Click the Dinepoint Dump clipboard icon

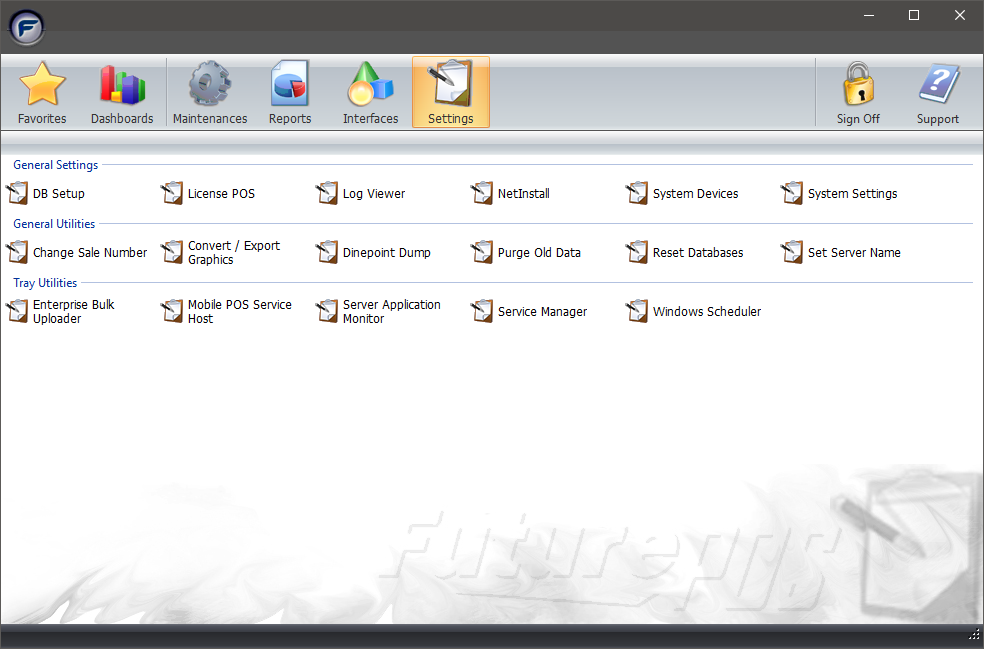(x=327, y=252)
